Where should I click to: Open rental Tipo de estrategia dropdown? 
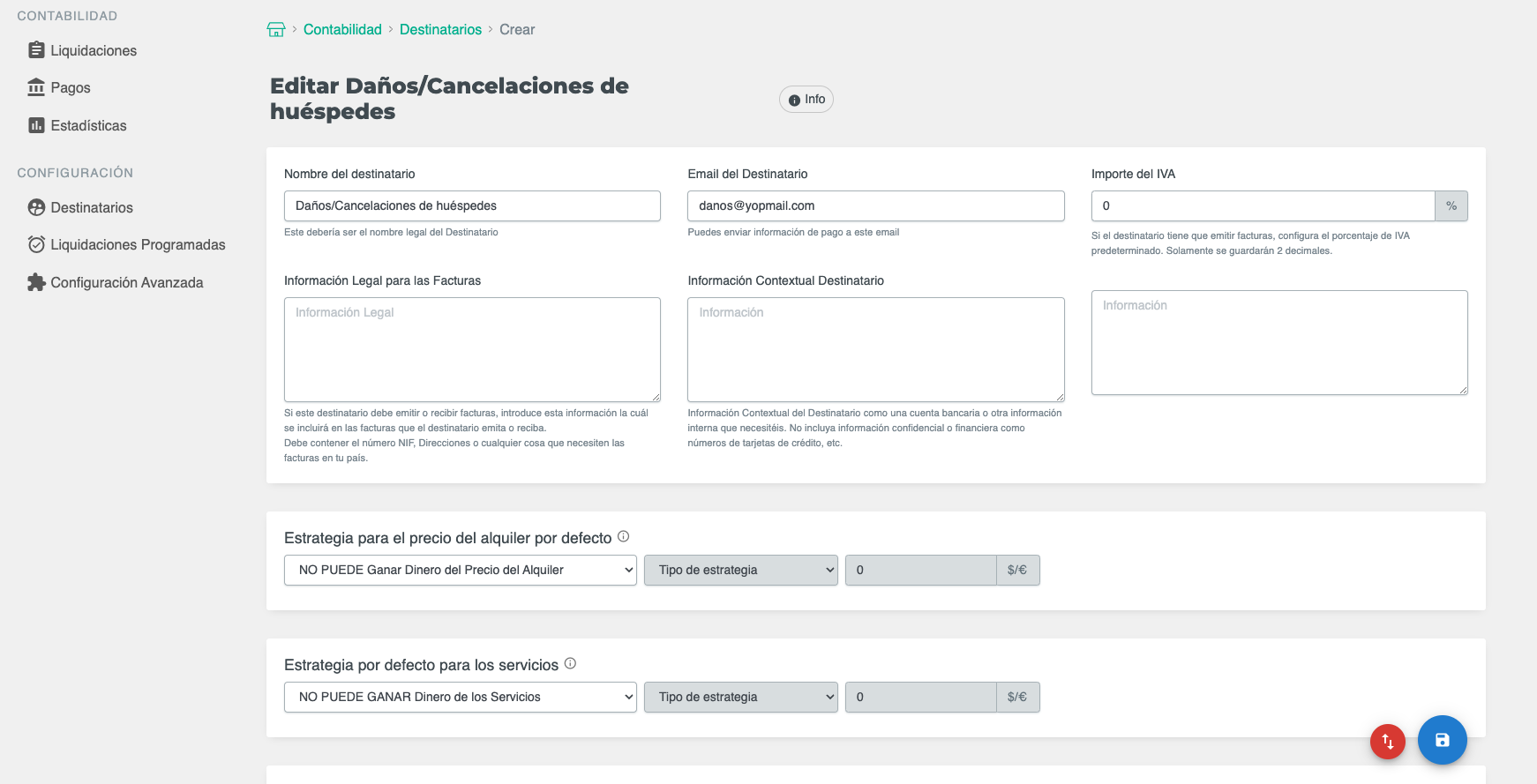click(740, 571)
